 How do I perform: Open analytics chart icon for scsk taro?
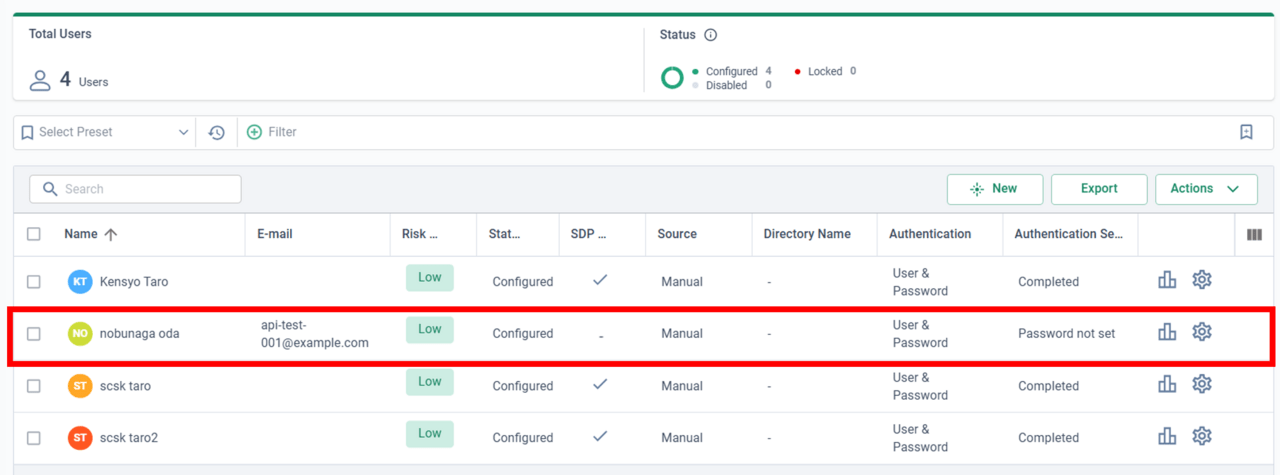pyautogui.click(x=1167, y=384)
